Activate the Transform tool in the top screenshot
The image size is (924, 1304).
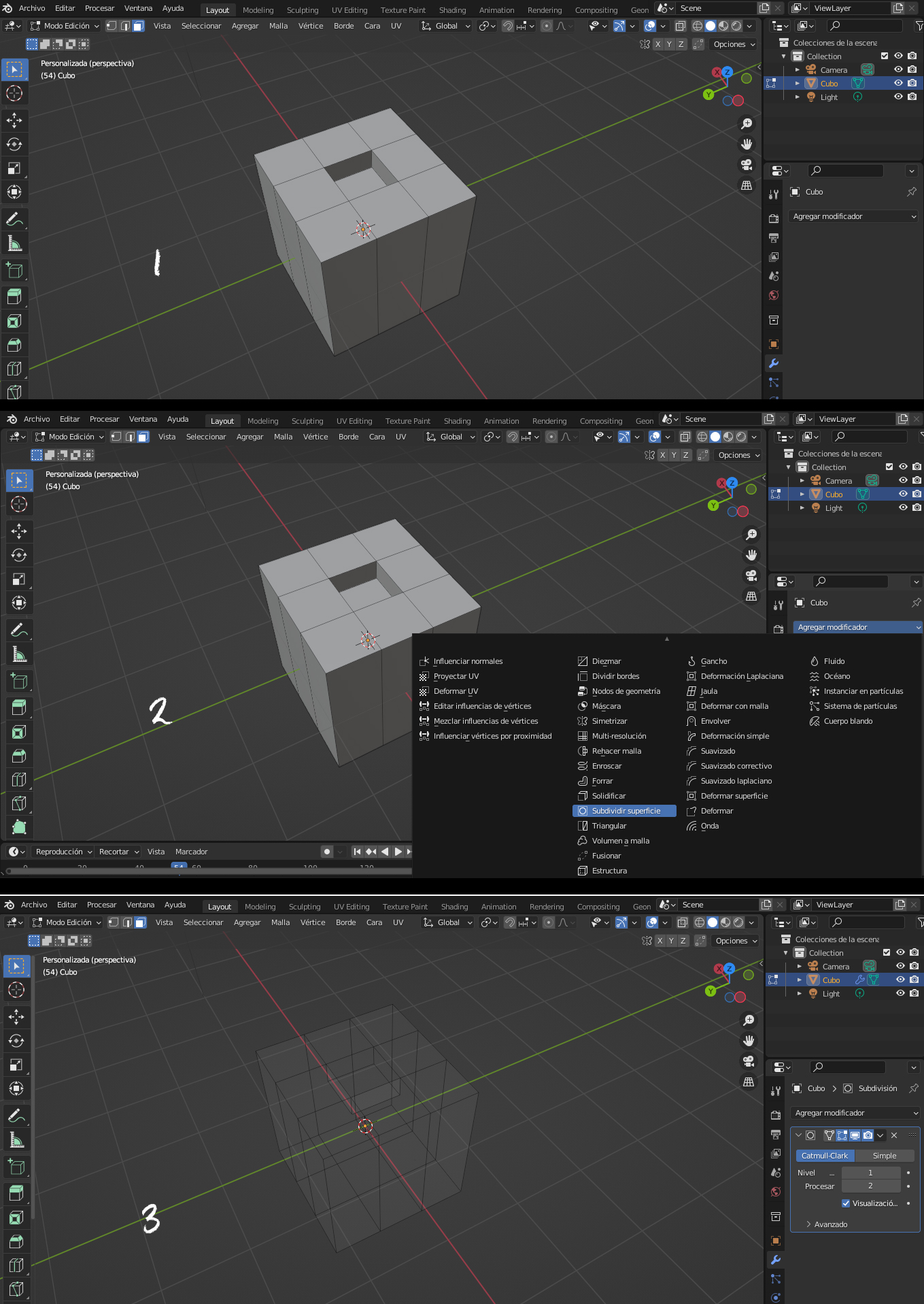click(14, 192)
